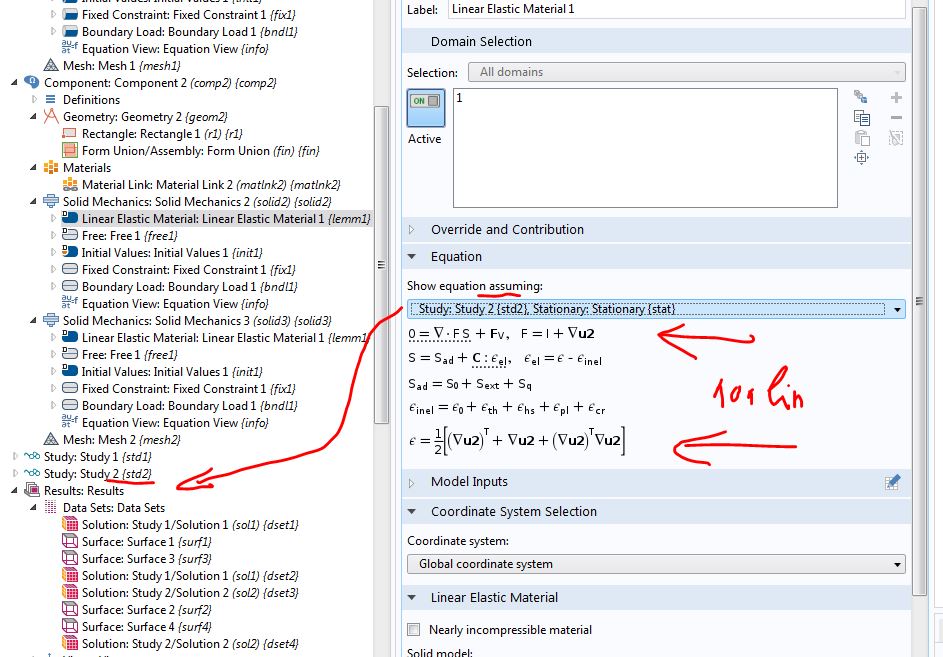Open the Coordinate system dropdown
The image size is (943, 657).
click(x=656, y=564)
